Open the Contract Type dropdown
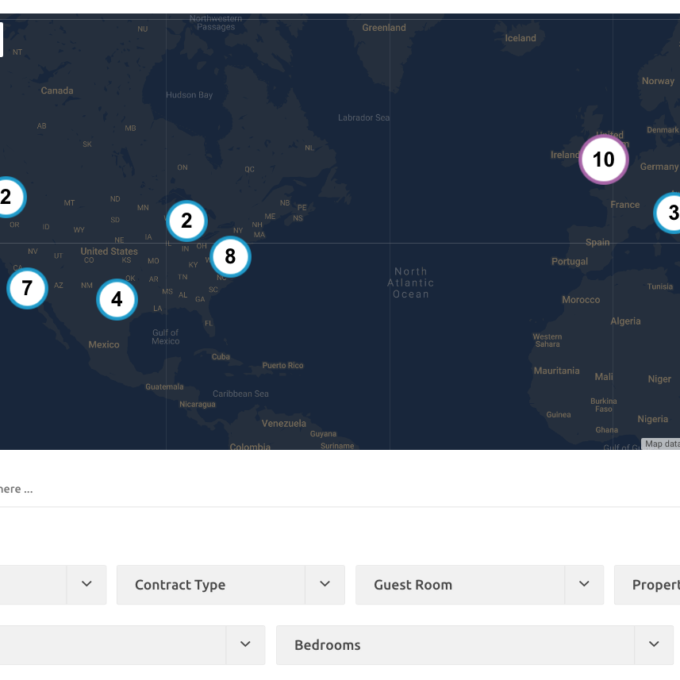Image resolution: width=680 pixels, height=680 pixels. pos(210,585)
